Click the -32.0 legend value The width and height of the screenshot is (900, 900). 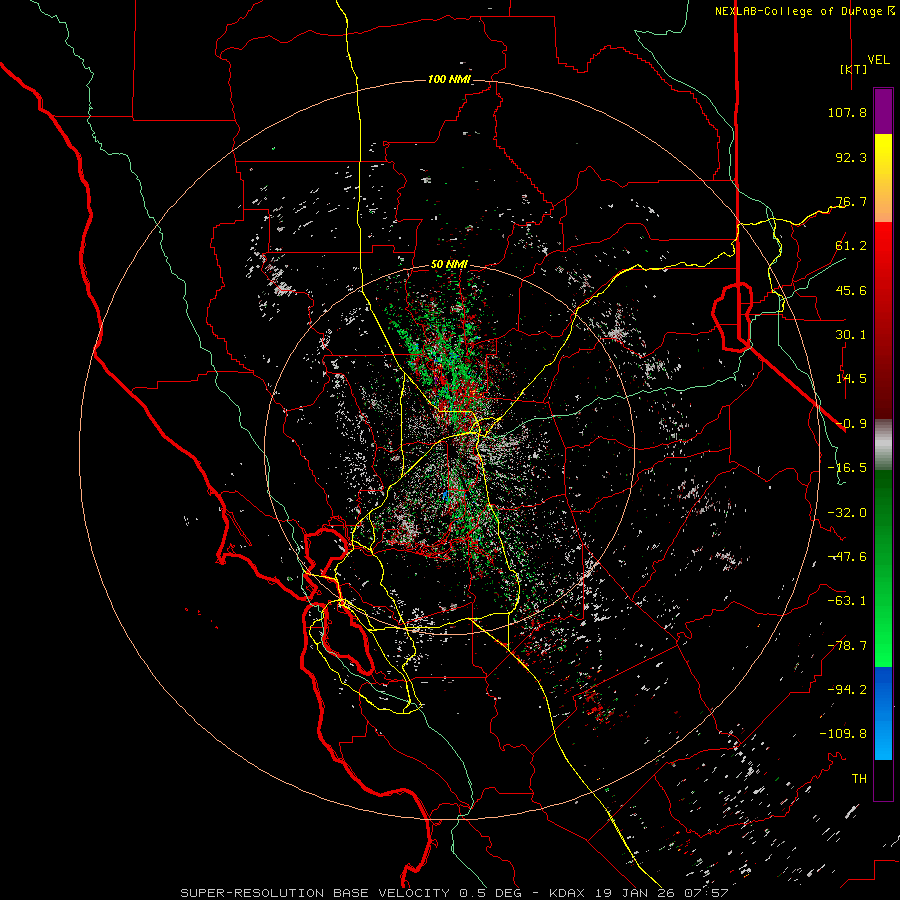point(847,513)
